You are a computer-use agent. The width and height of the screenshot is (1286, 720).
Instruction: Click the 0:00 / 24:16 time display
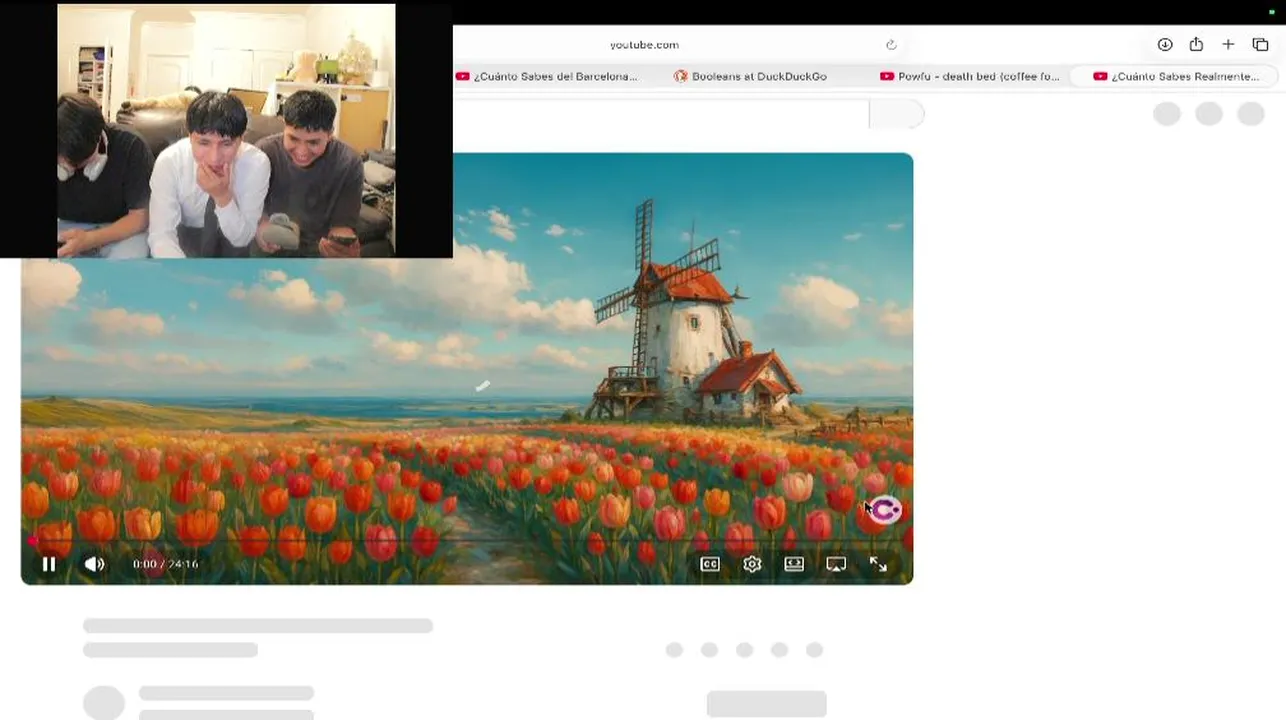tap(165, 564)
